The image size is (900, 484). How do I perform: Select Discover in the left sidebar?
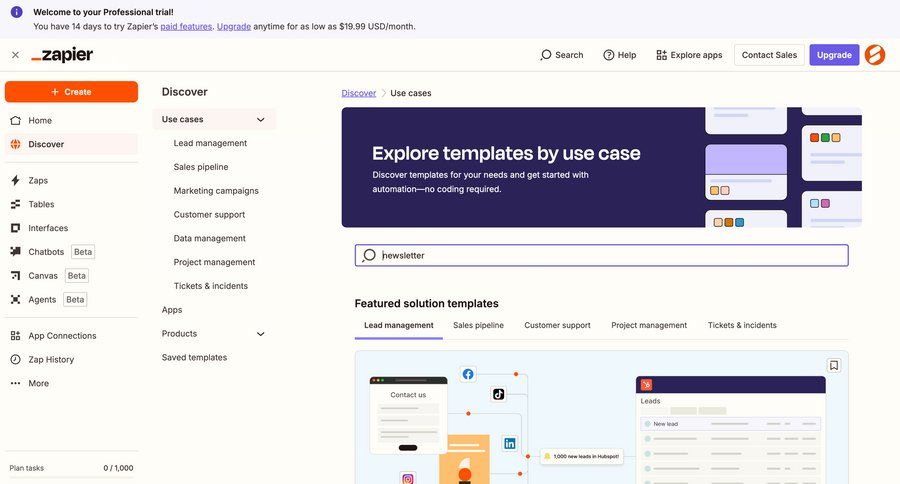pos(71,144)
